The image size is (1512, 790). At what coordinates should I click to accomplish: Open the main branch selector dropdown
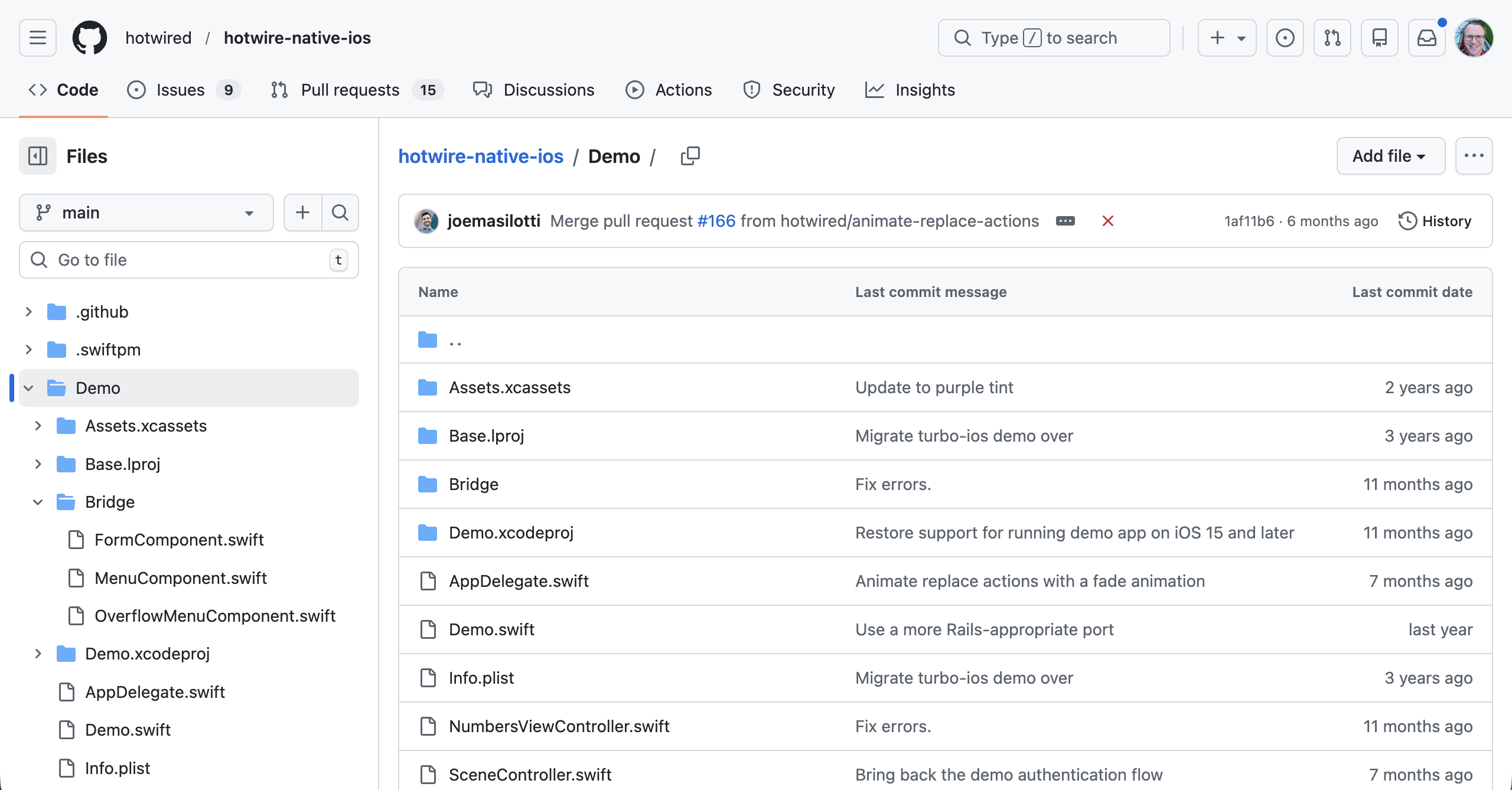(x=146, y=213)
